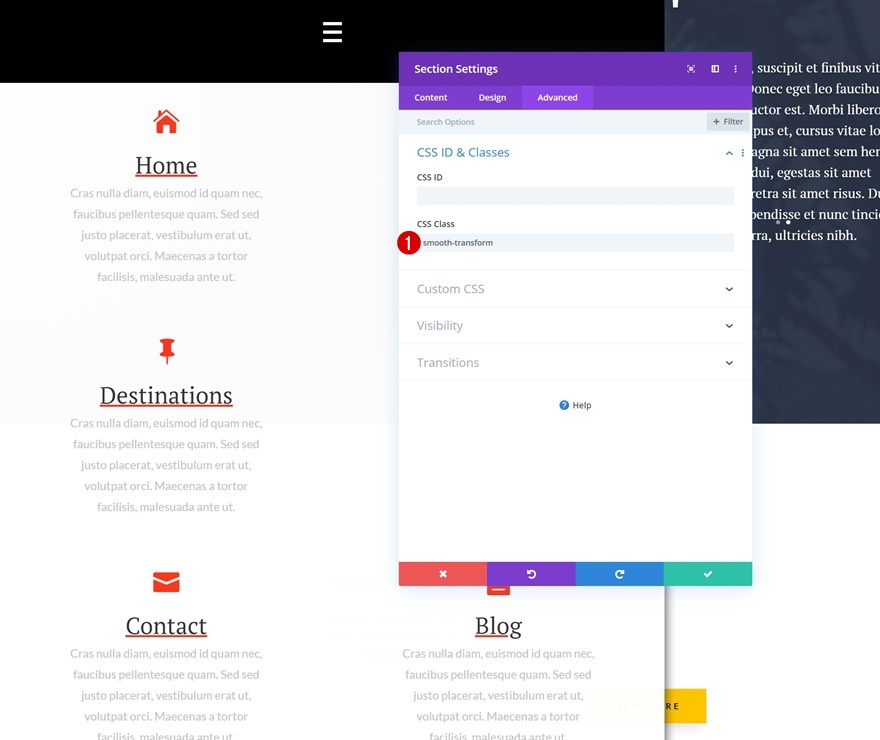Click the Help link text
Screen dimensions: 880x740
(x=582, y=405)
